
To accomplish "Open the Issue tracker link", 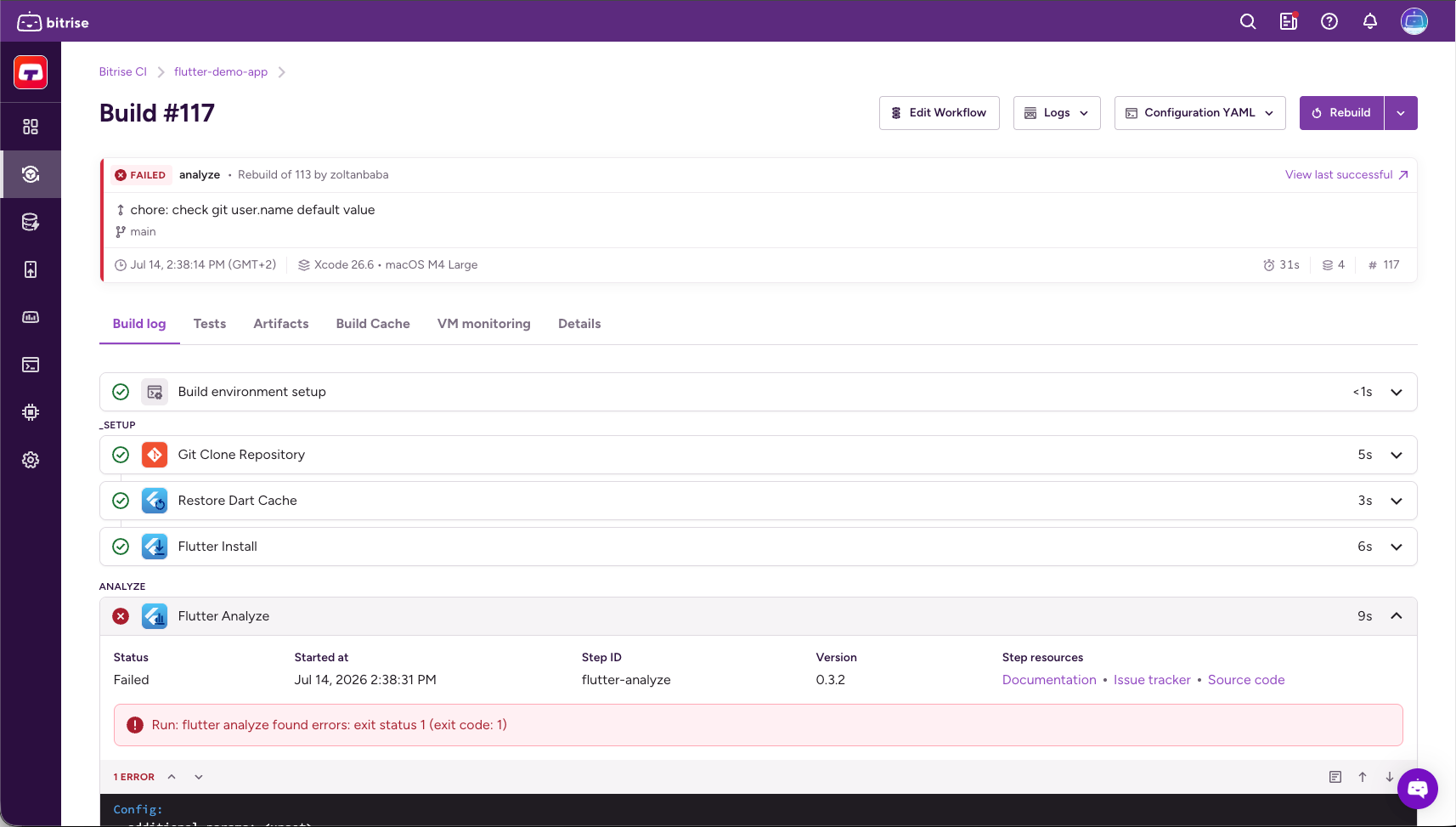I will tap(1152, 680).
